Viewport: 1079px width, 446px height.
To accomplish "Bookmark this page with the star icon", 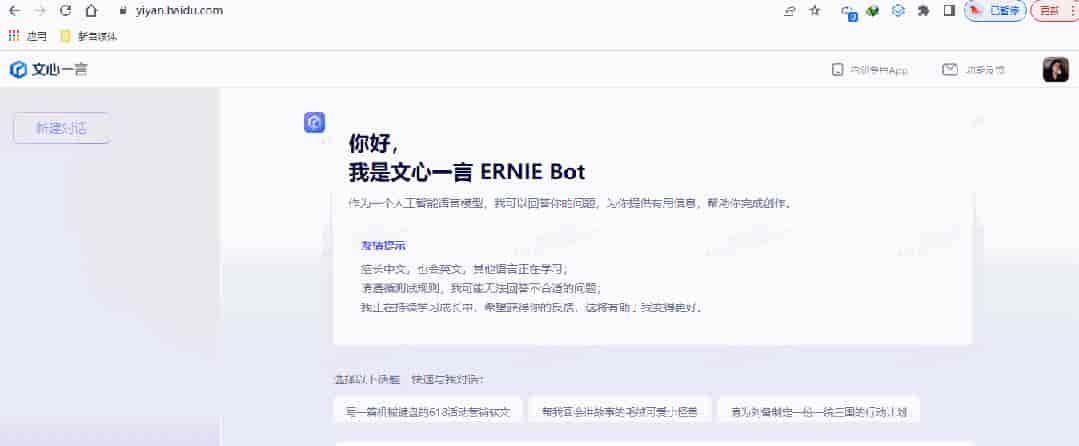I will pos(815,11).
